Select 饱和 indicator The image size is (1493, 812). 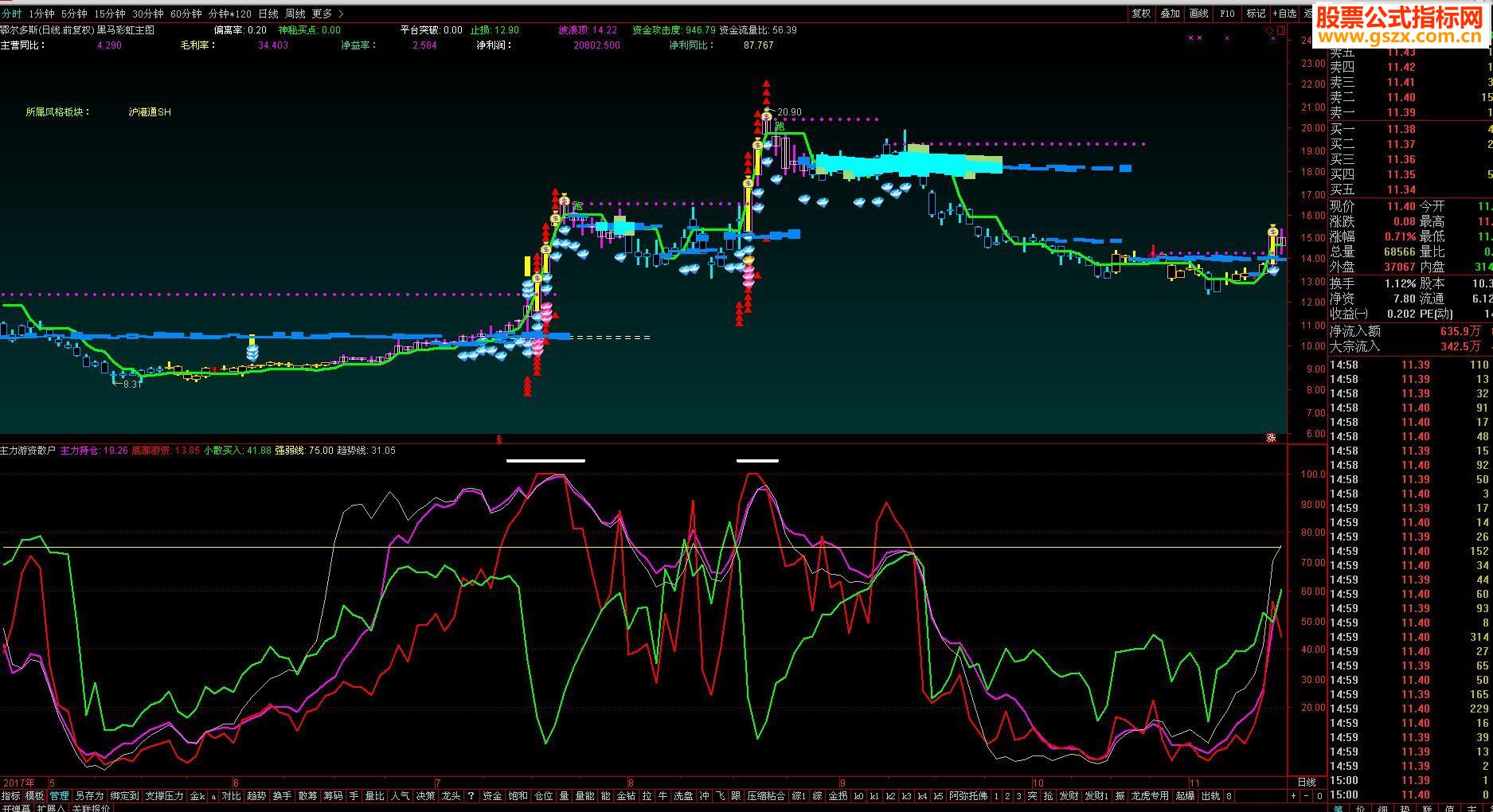pos(518,796)
